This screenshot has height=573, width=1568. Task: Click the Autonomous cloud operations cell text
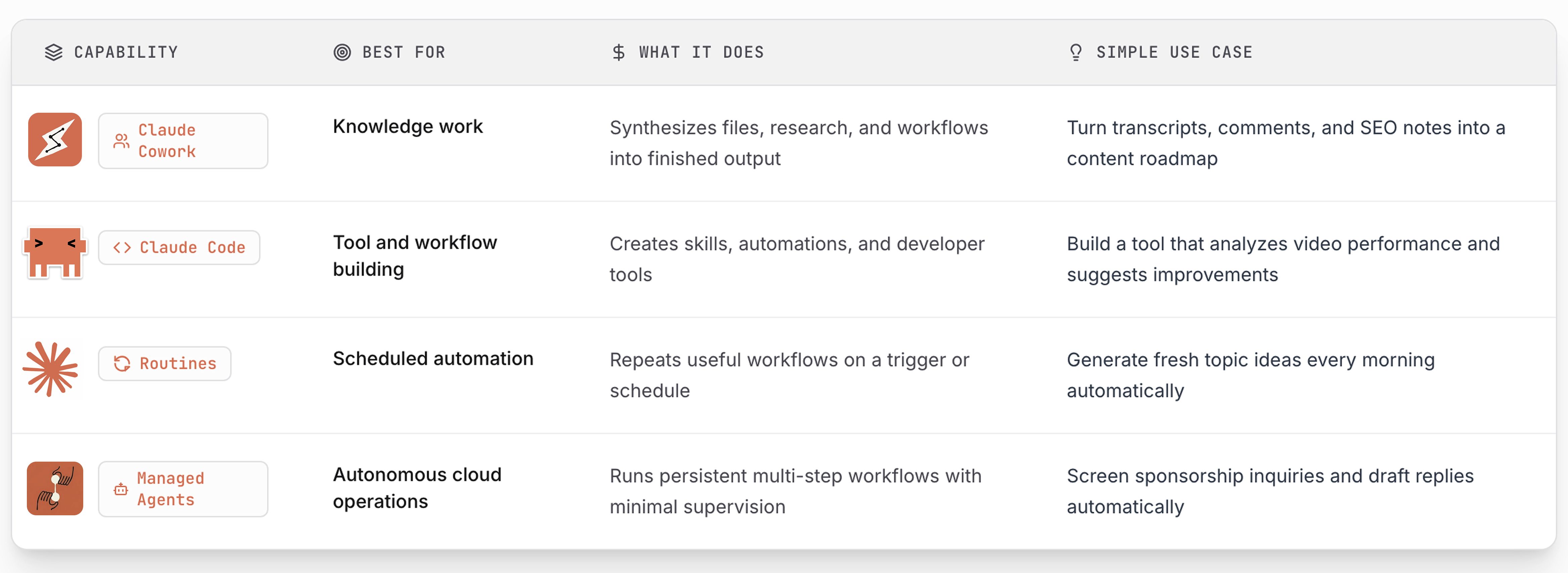[x=417, y=487]
